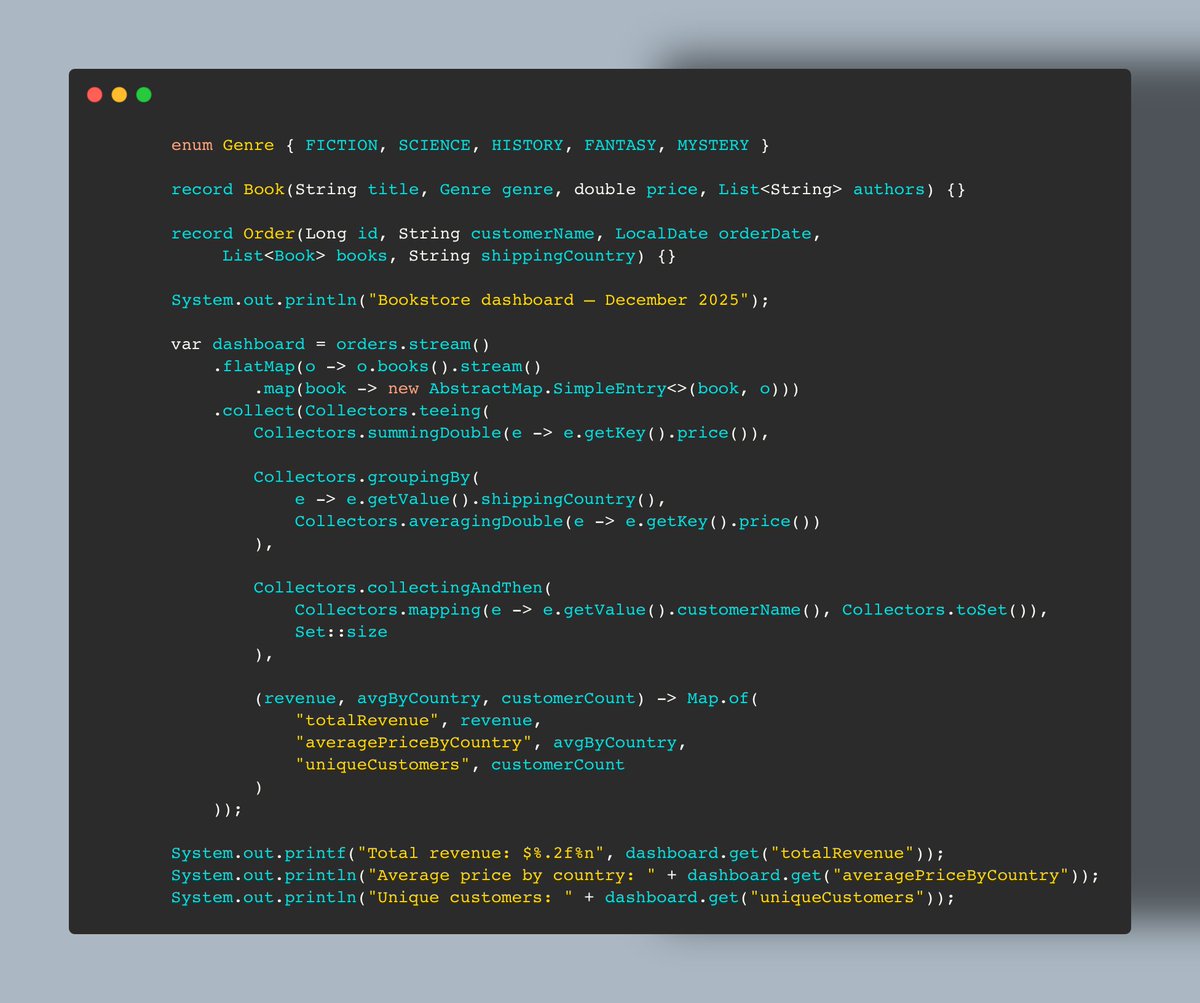1200x1003 pixels.
Task: Click the red close dot
Action: pos(95,95)
